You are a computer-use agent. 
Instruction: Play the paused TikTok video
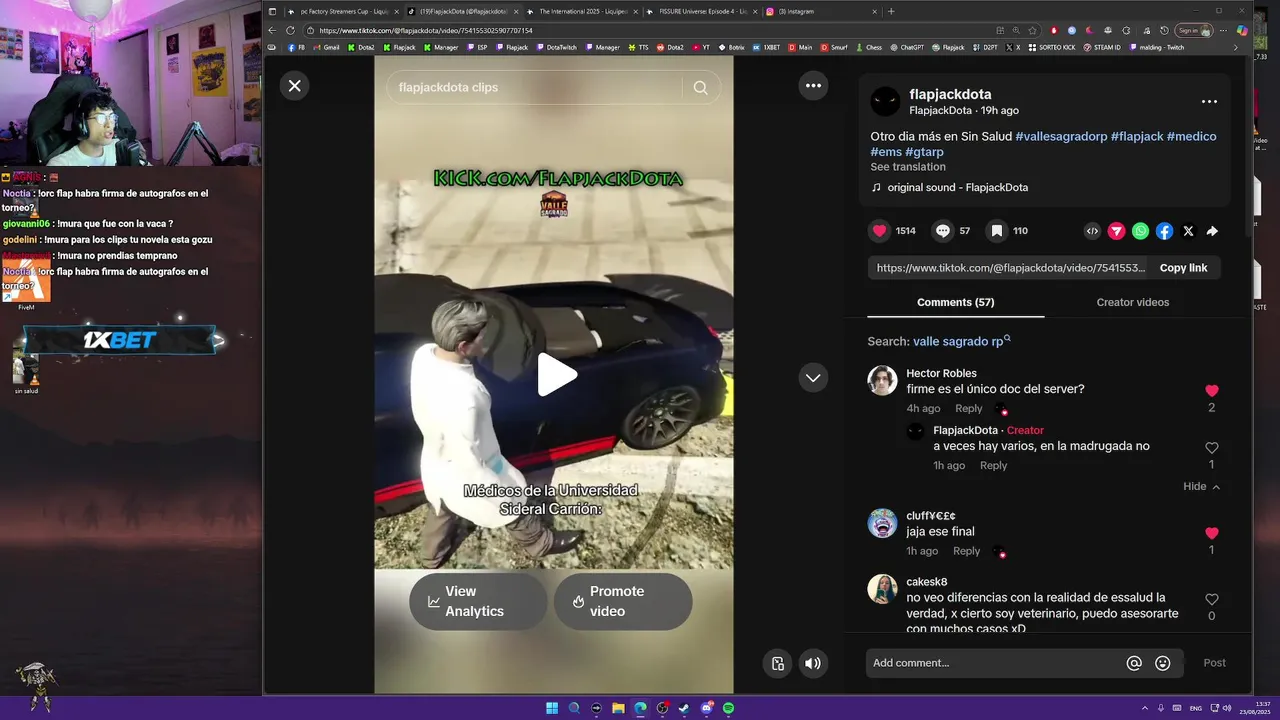click(557, 375)
